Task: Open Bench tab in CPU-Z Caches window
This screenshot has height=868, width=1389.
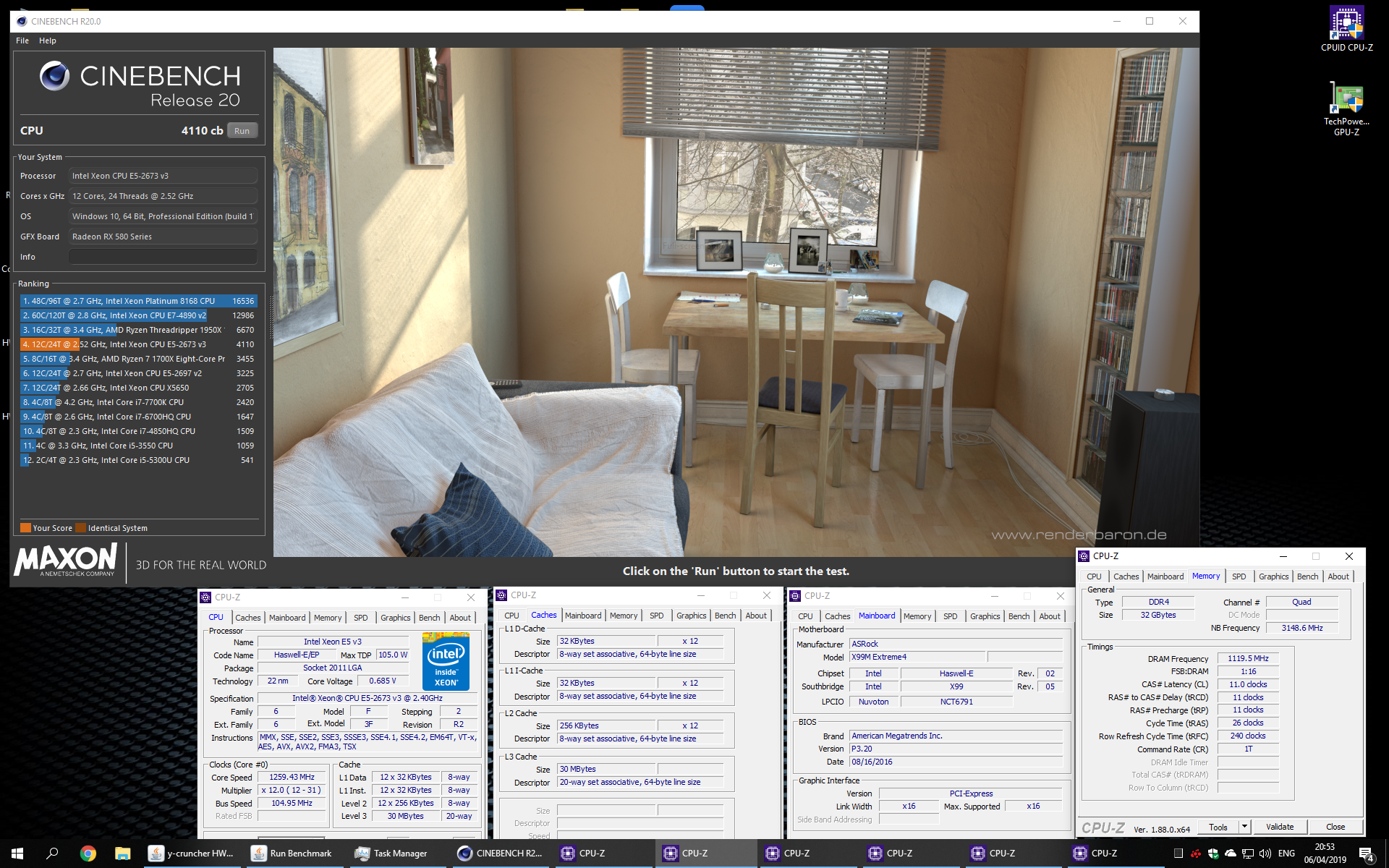Action: click(726, 616)
